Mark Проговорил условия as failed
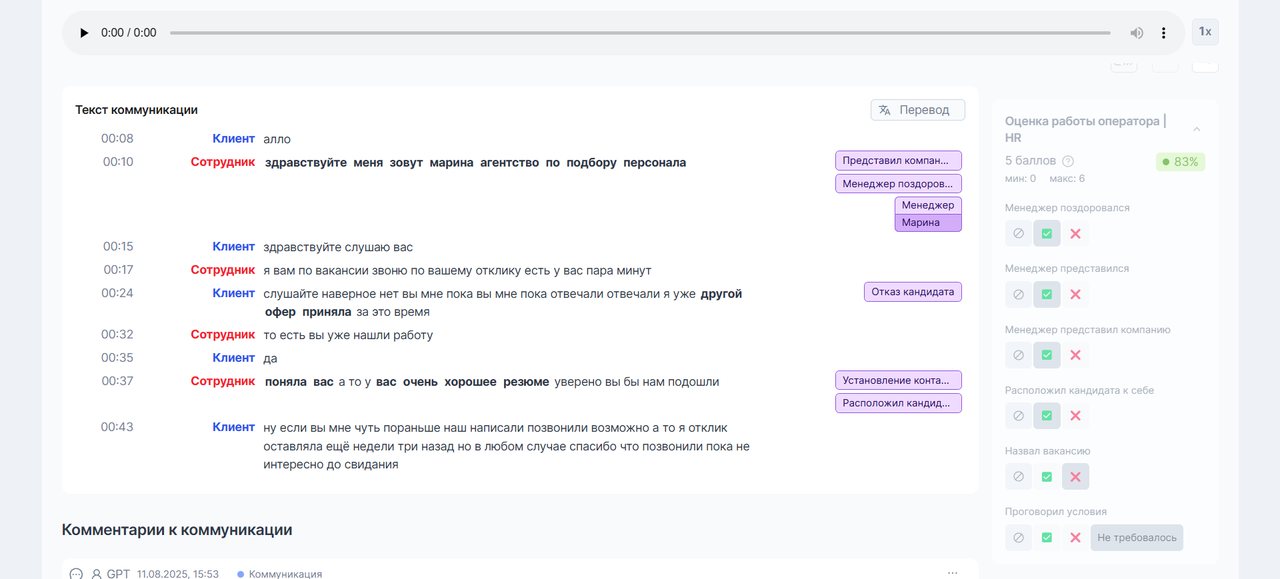 [1076, 537]
